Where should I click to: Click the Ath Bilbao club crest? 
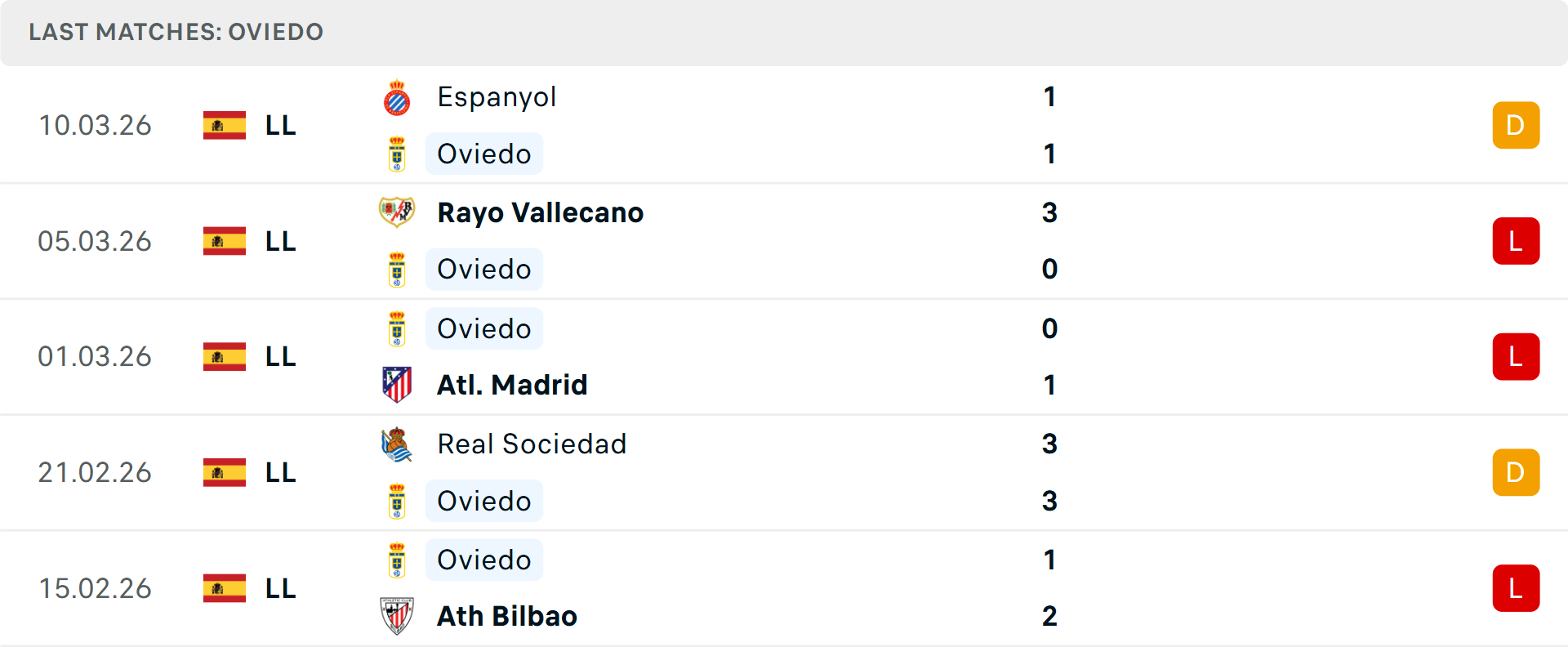pyautogui.click(x=397, y=616)
